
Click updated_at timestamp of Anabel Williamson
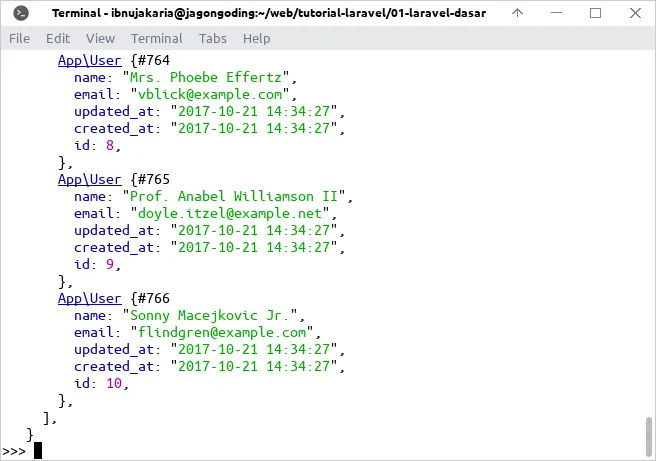(254, 230)
